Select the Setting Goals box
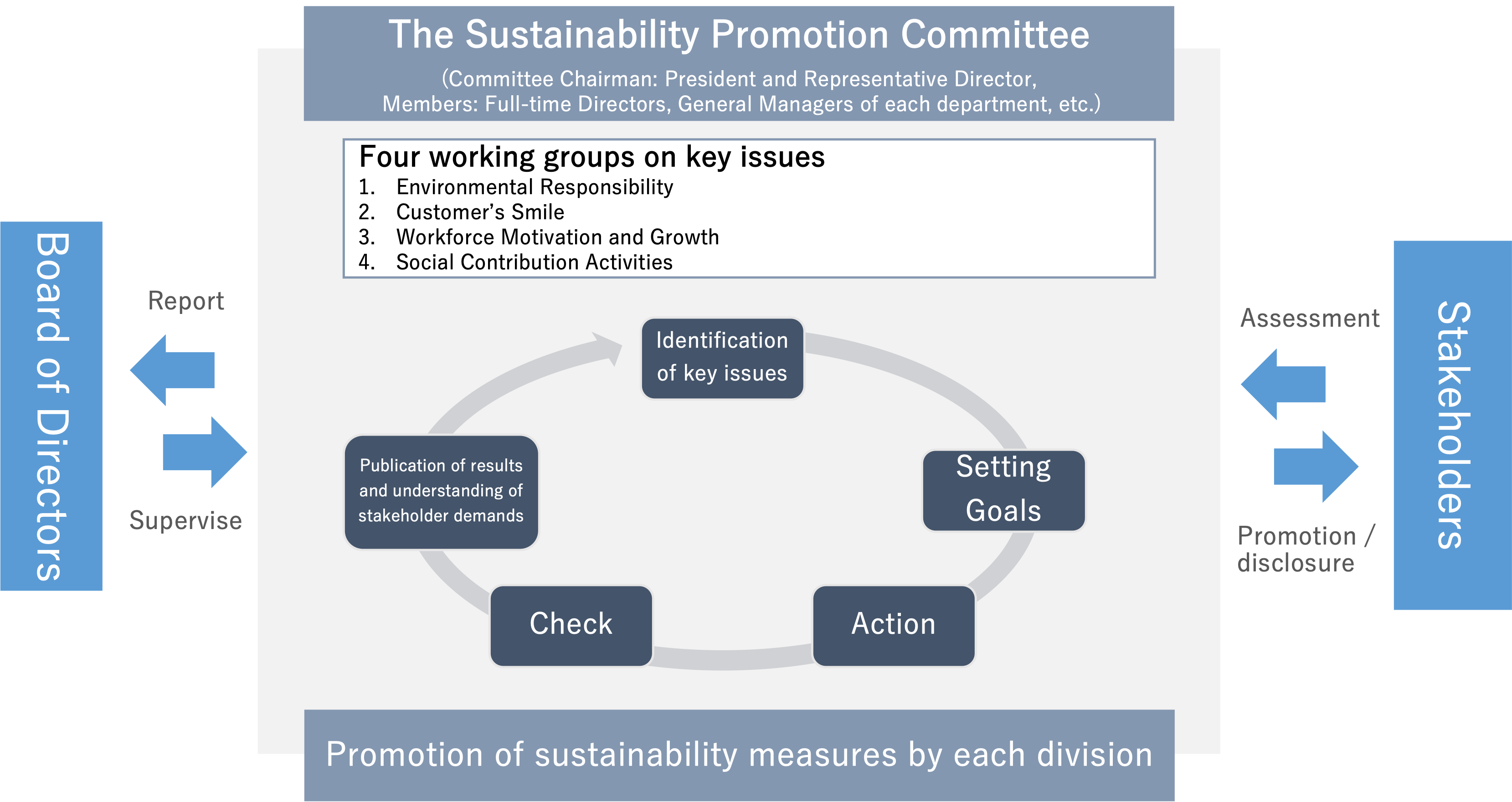This screenshot has height=802, width=1512. pos(1004,490)
